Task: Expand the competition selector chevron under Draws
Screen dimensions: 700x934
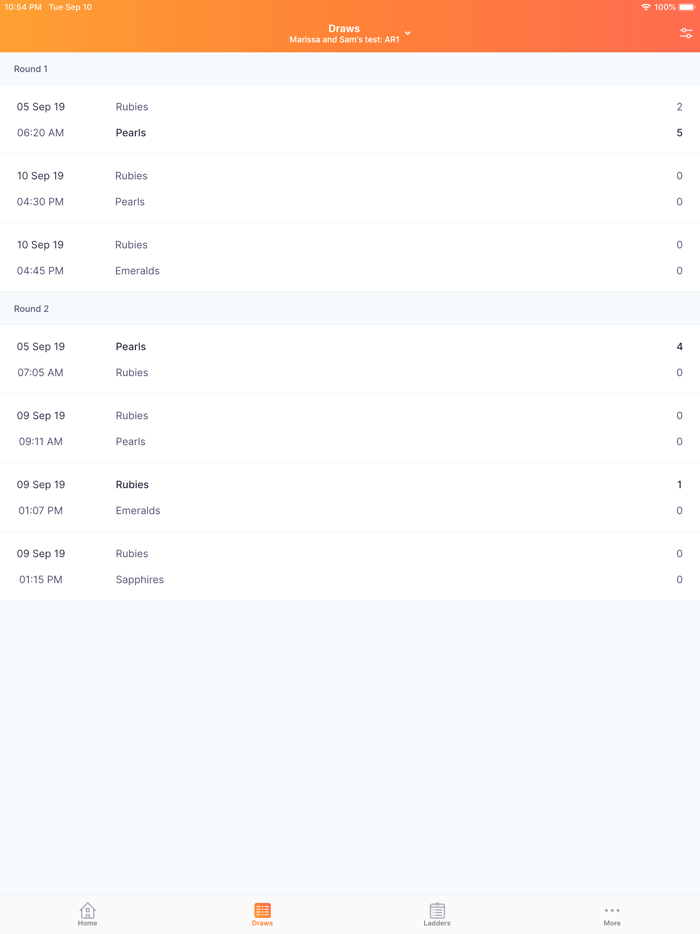Action: (407, 34)
